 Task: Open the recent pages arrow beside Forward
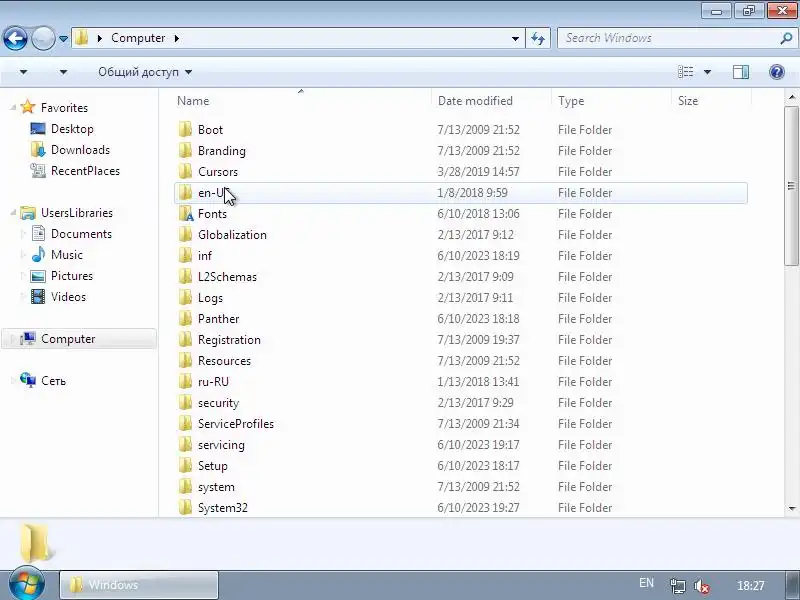pos(63,39)
